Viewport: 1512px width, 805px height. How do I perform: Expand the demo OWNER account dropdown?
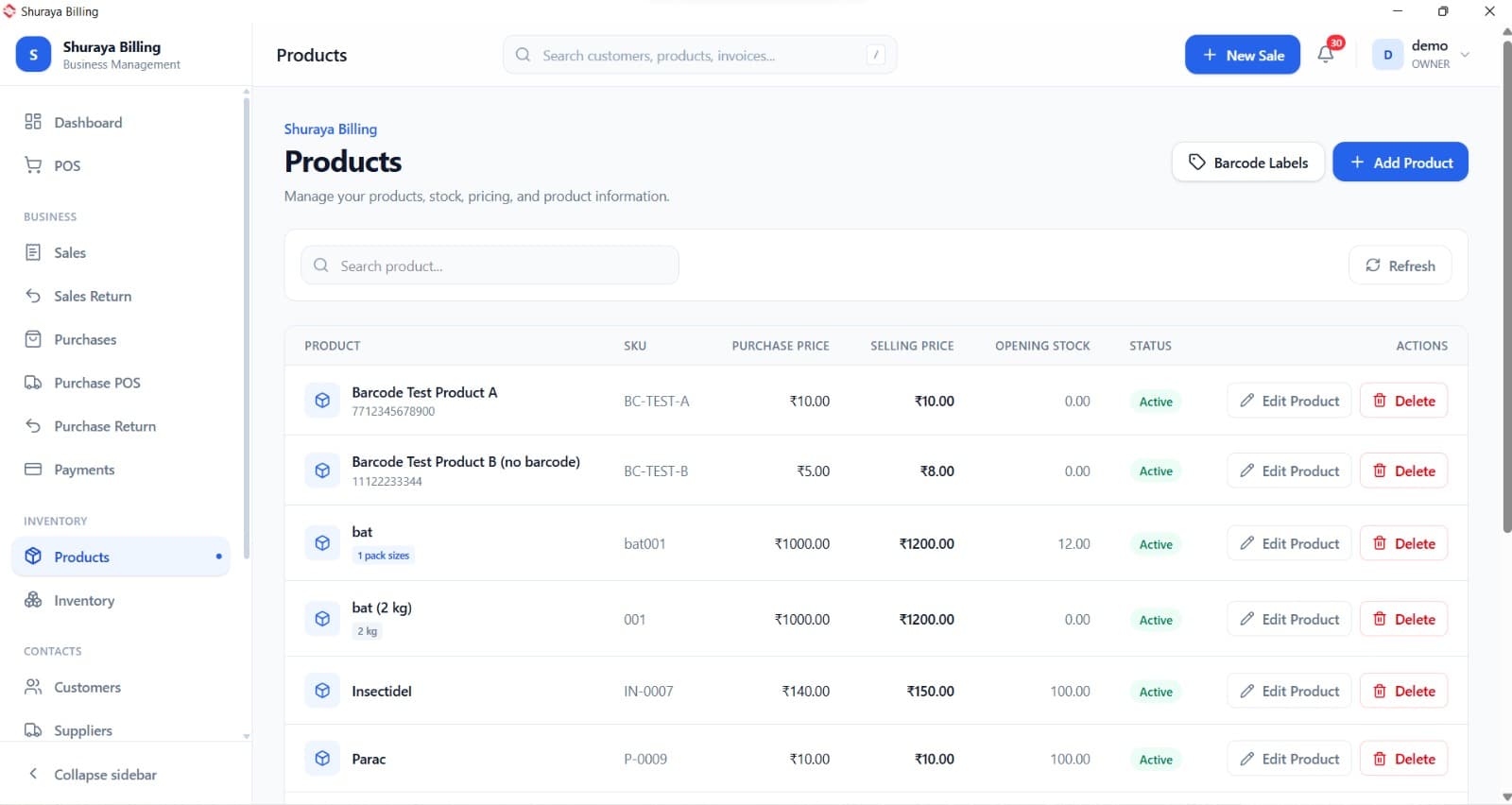pyautogui.click(x=1465, y=55)
